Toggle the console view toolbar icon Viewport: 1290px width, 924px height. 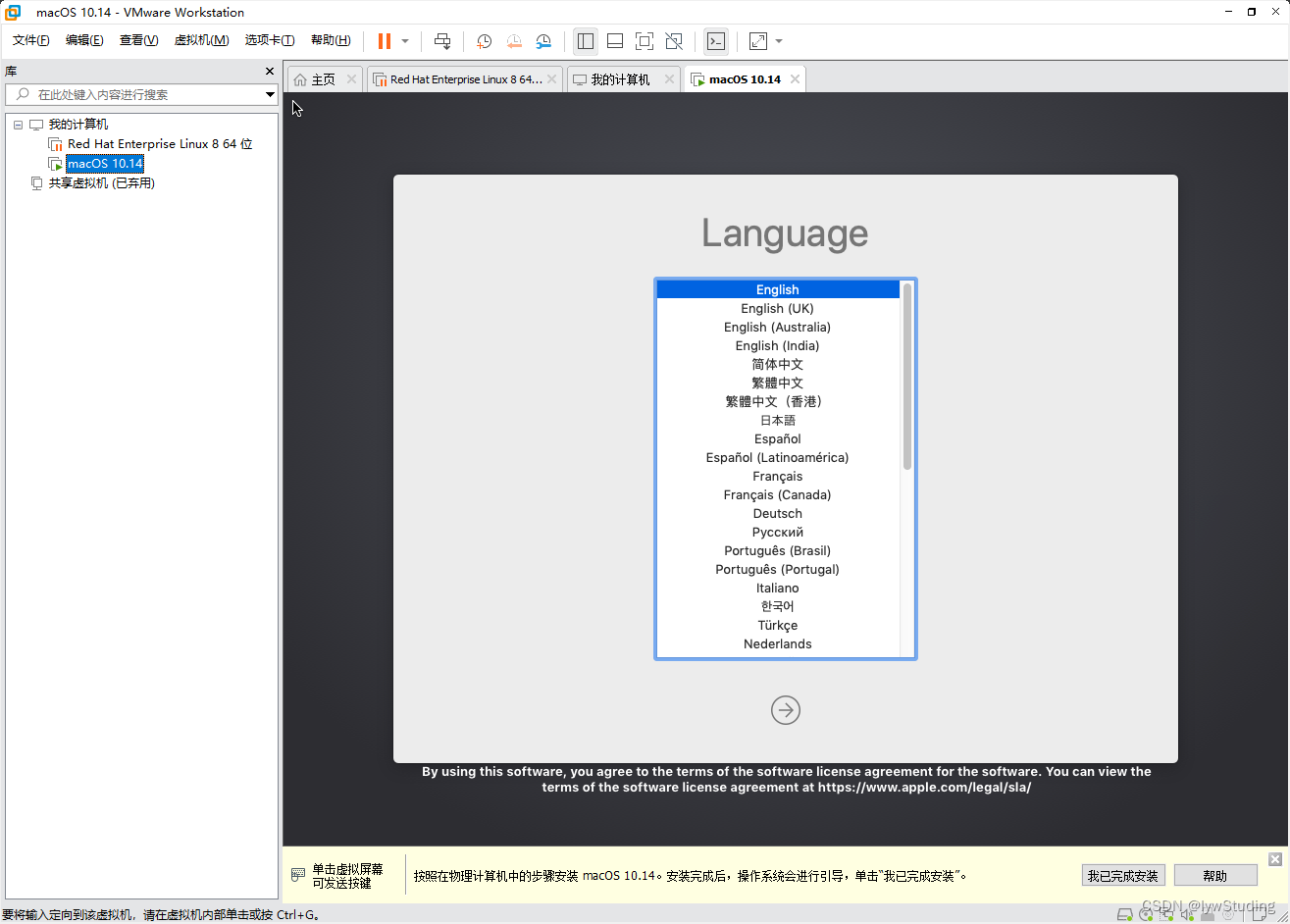pyautogui.click(x=716, y=41)
